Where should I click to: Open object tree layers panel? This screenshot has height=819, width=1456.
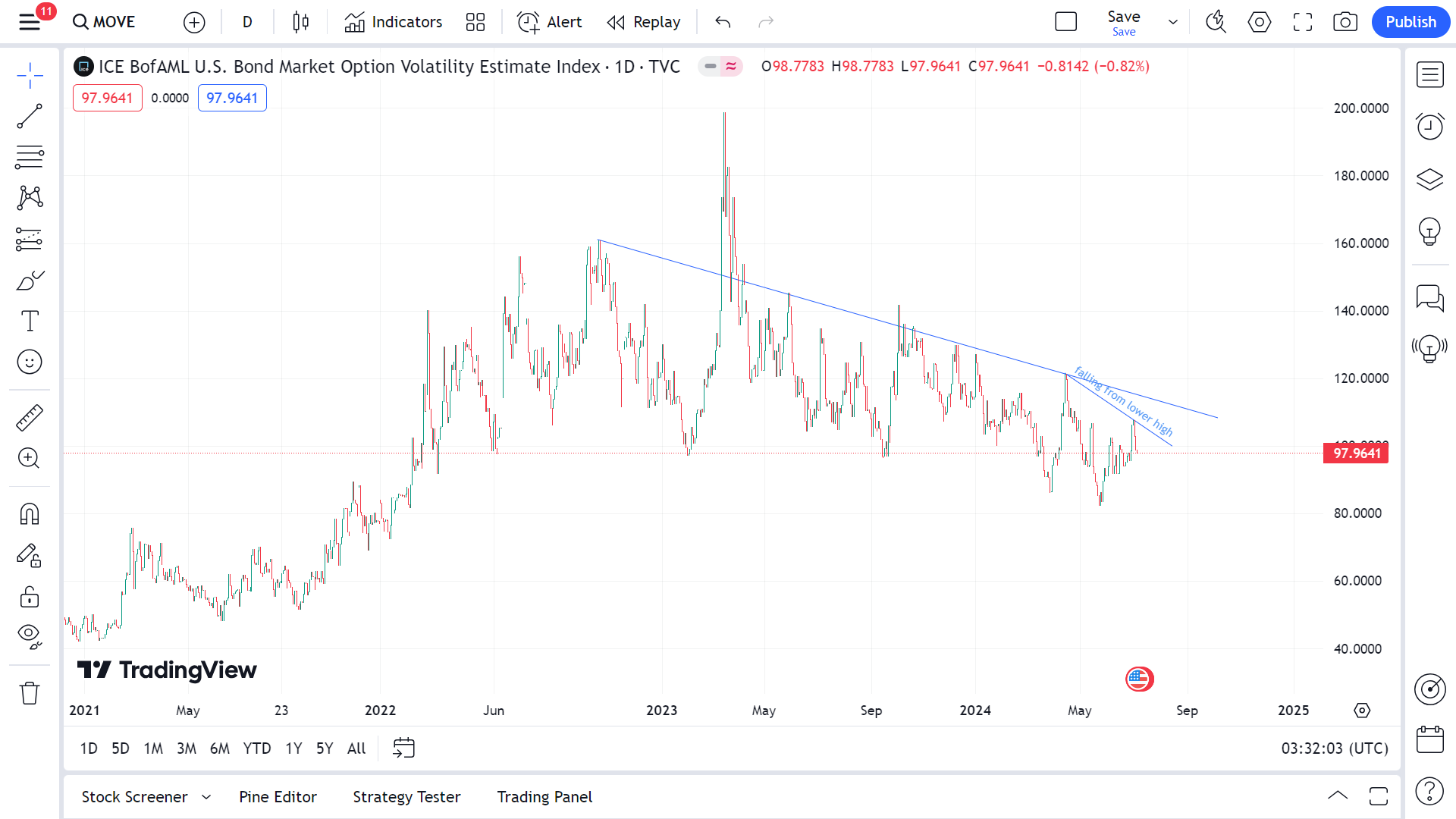(1429, 179)
